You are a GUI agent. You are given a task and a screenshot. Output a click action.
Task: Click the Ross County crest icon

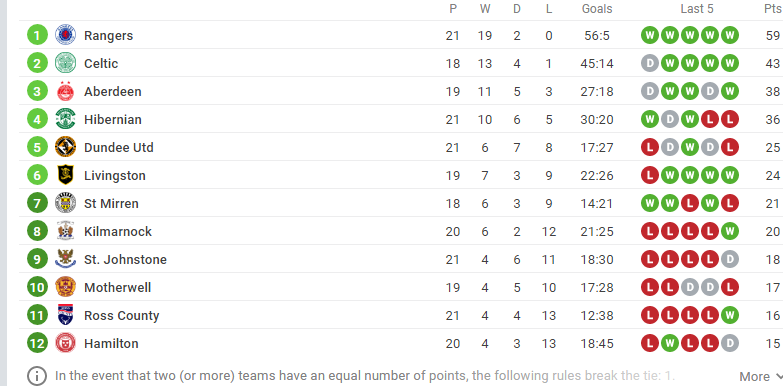[65, 315]
